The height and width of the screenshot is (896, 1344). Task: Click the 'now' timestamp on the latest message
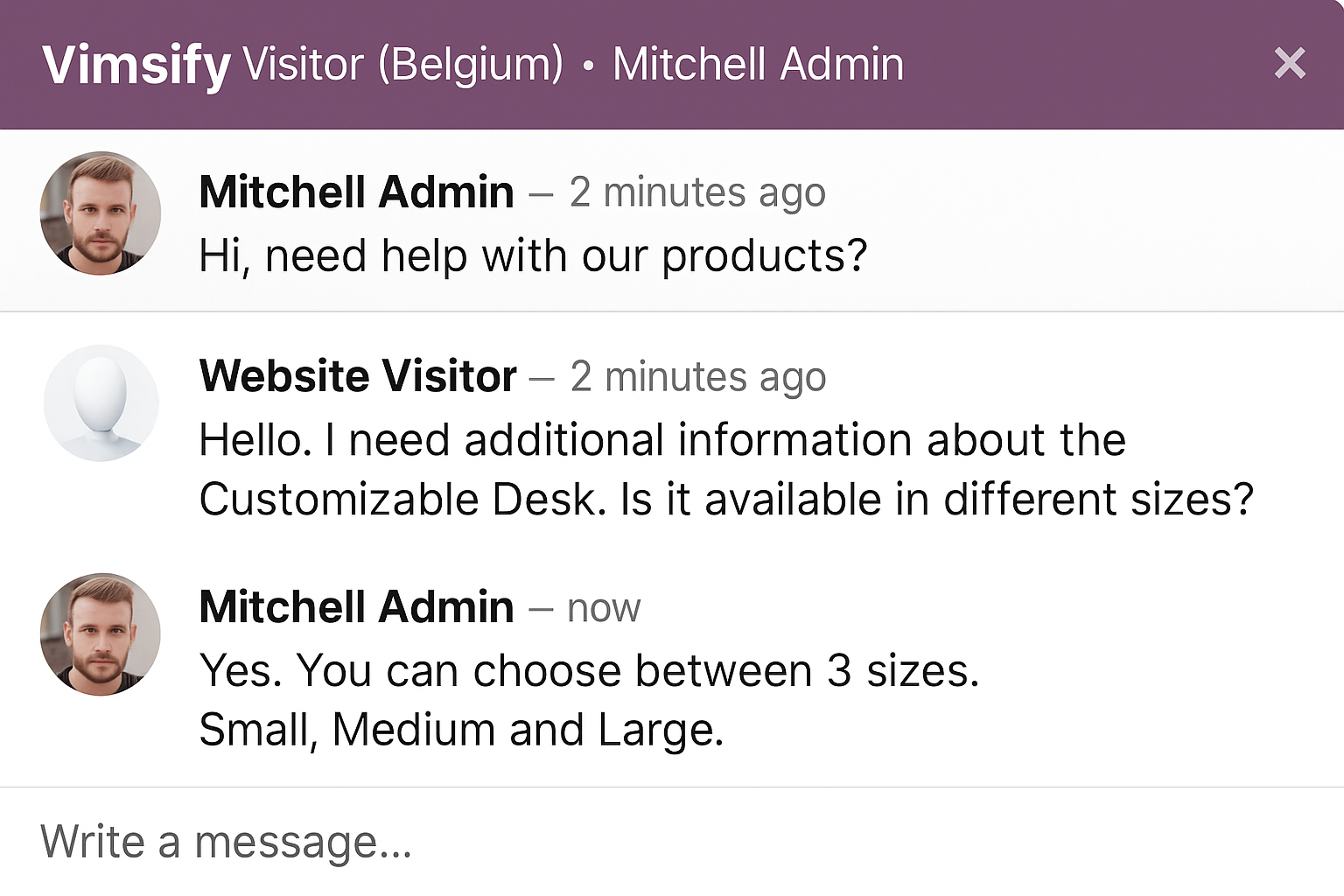(604, 608)
